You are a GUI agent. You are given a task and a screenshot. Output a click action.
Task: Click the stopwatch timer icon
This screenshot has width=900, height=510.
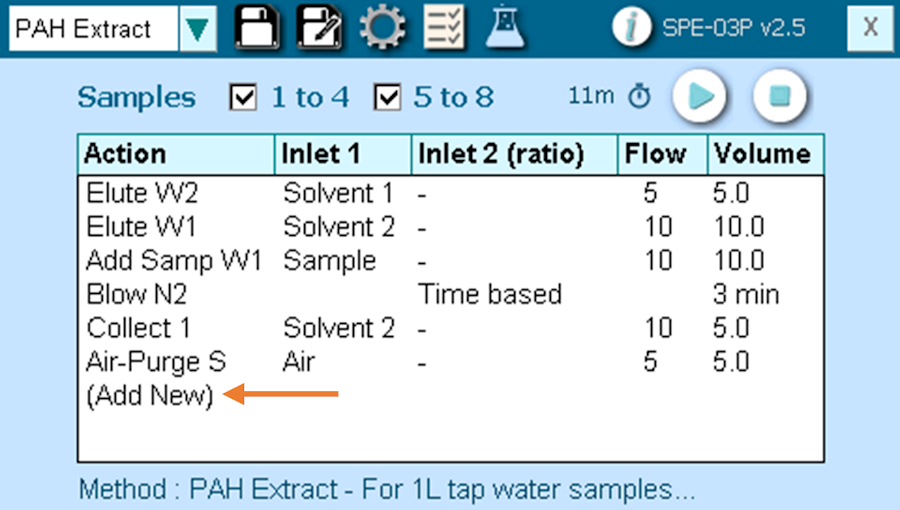point(639,96)
